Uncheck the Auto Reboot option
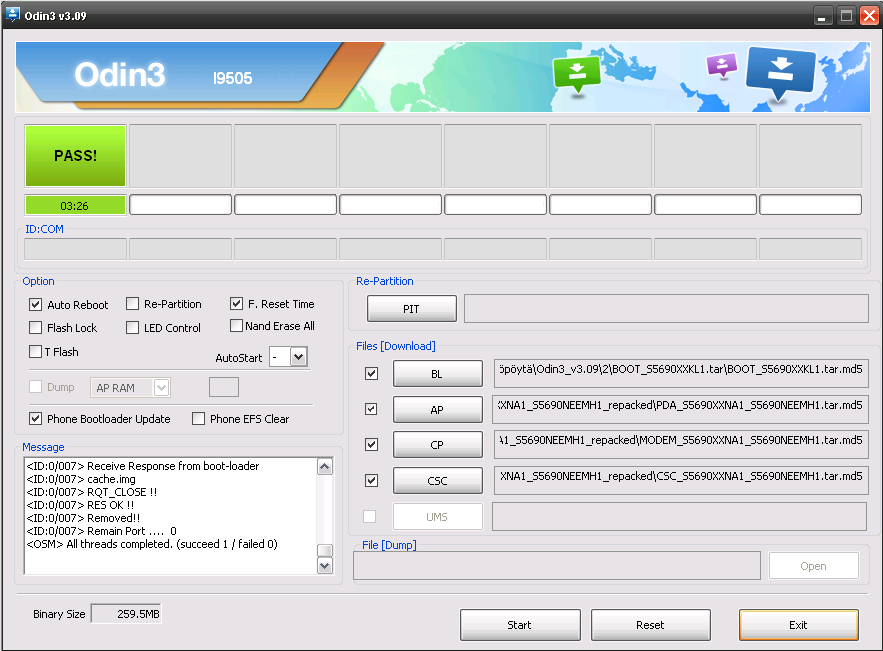 click(x=36, y=304)
